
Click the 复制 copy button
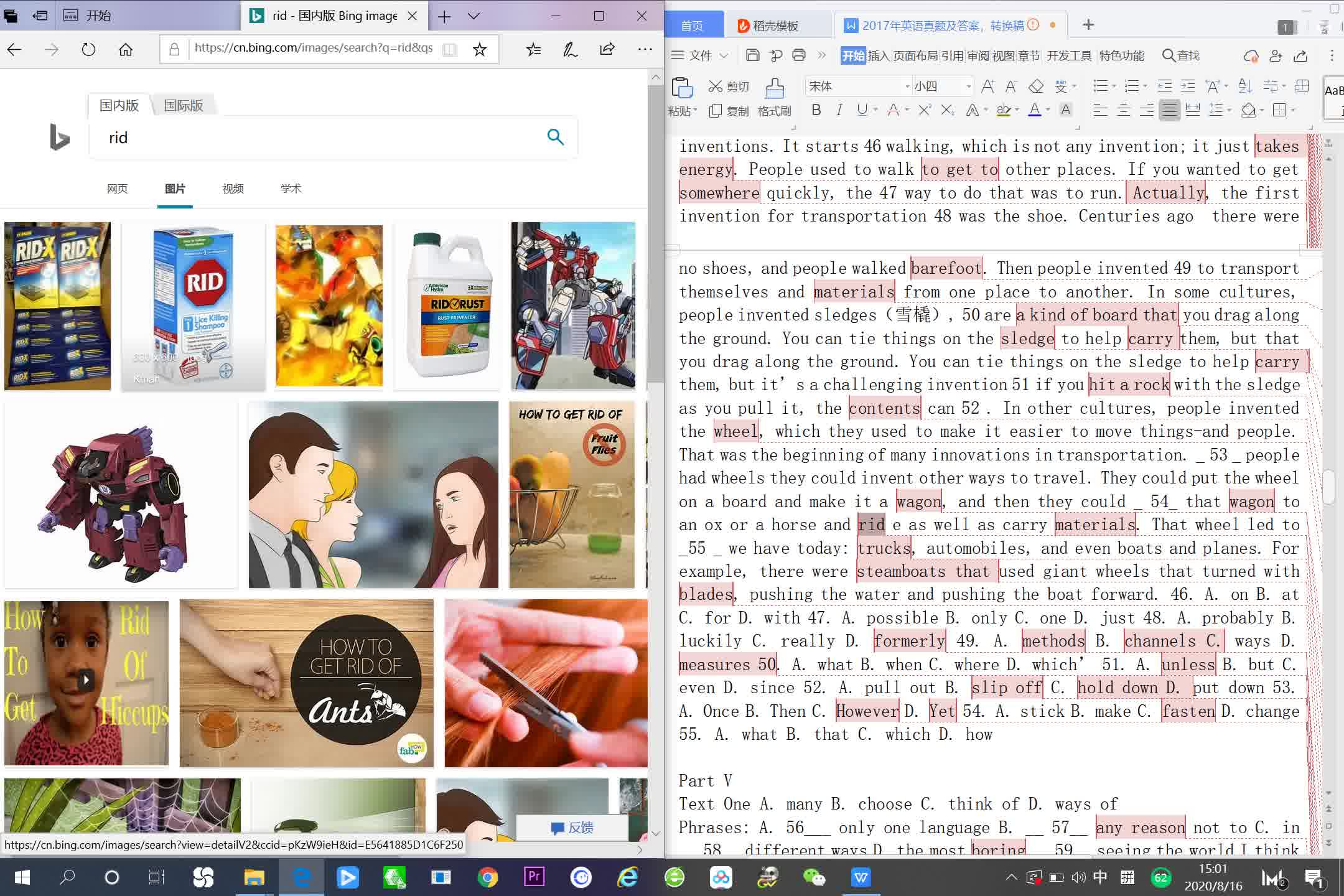point(729,111)
